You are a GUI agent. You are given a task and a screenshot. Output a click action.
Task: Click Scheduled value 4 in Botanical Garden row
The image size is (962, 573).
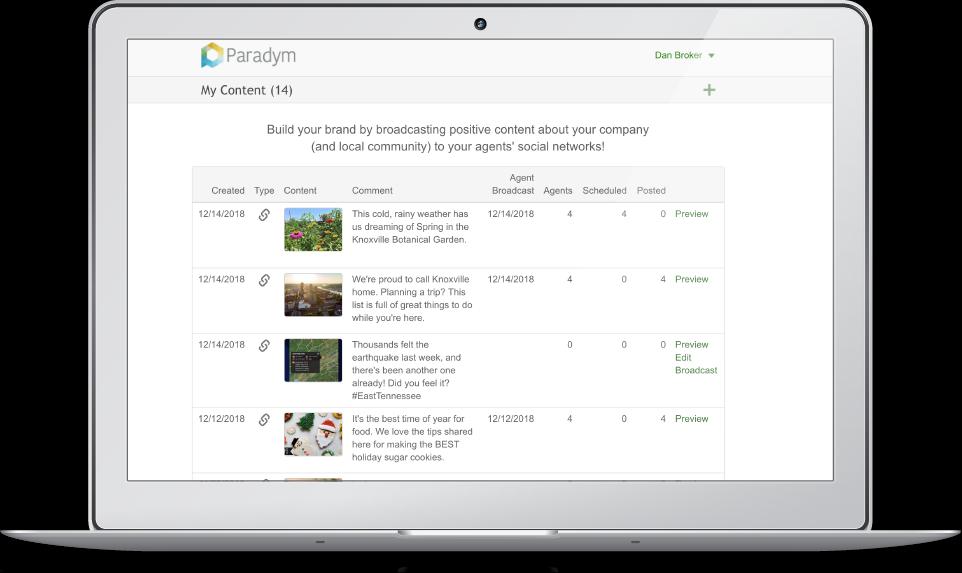click(624, 213)
